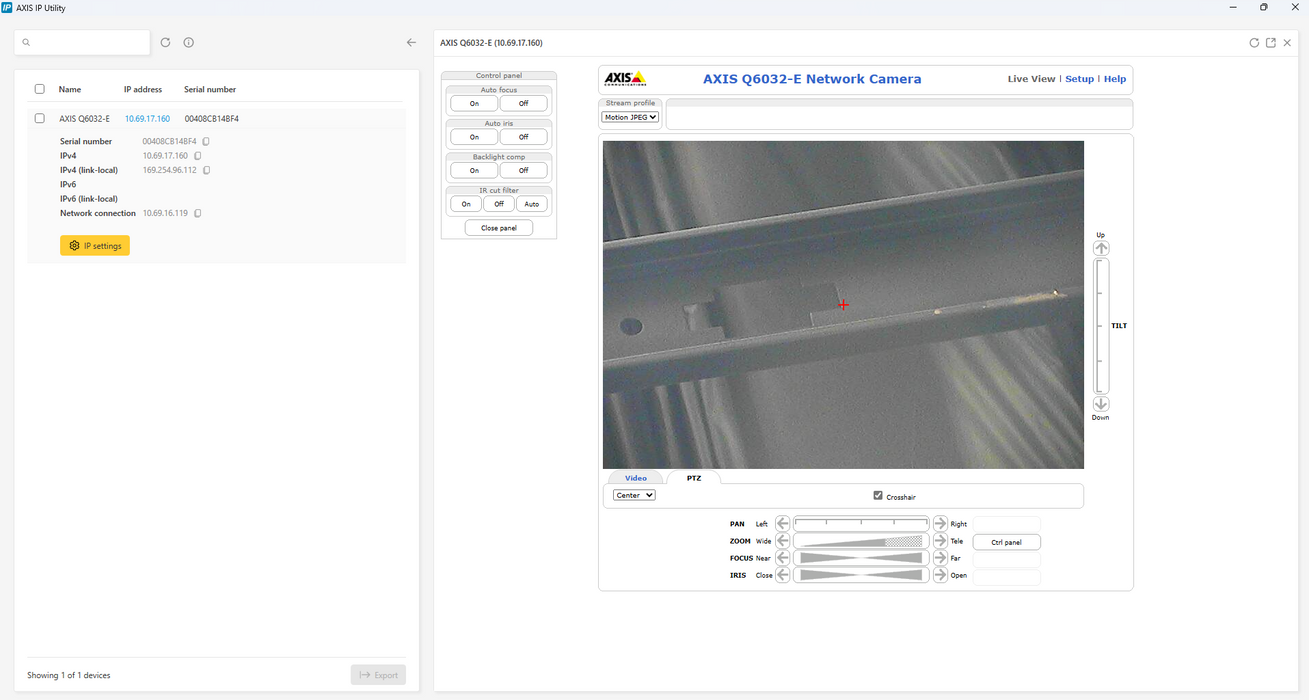Click the Close panel button
Viewport: 1309px width, 700px height.
pyautogui.click(x=499, y=228)
